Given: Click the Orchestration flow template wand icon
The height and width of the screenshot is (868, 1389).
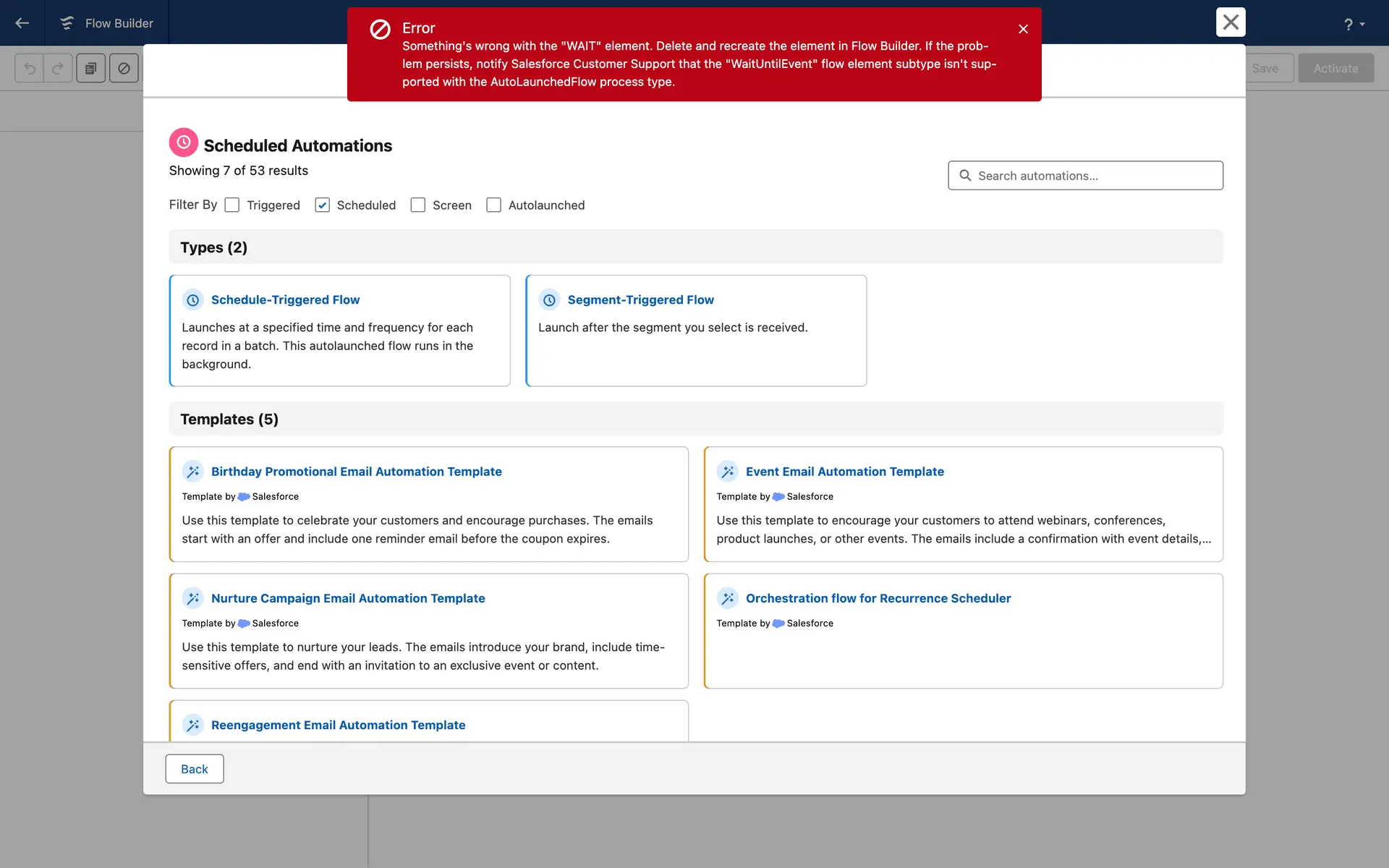Looking at the screenshot, I should point(727,598).
